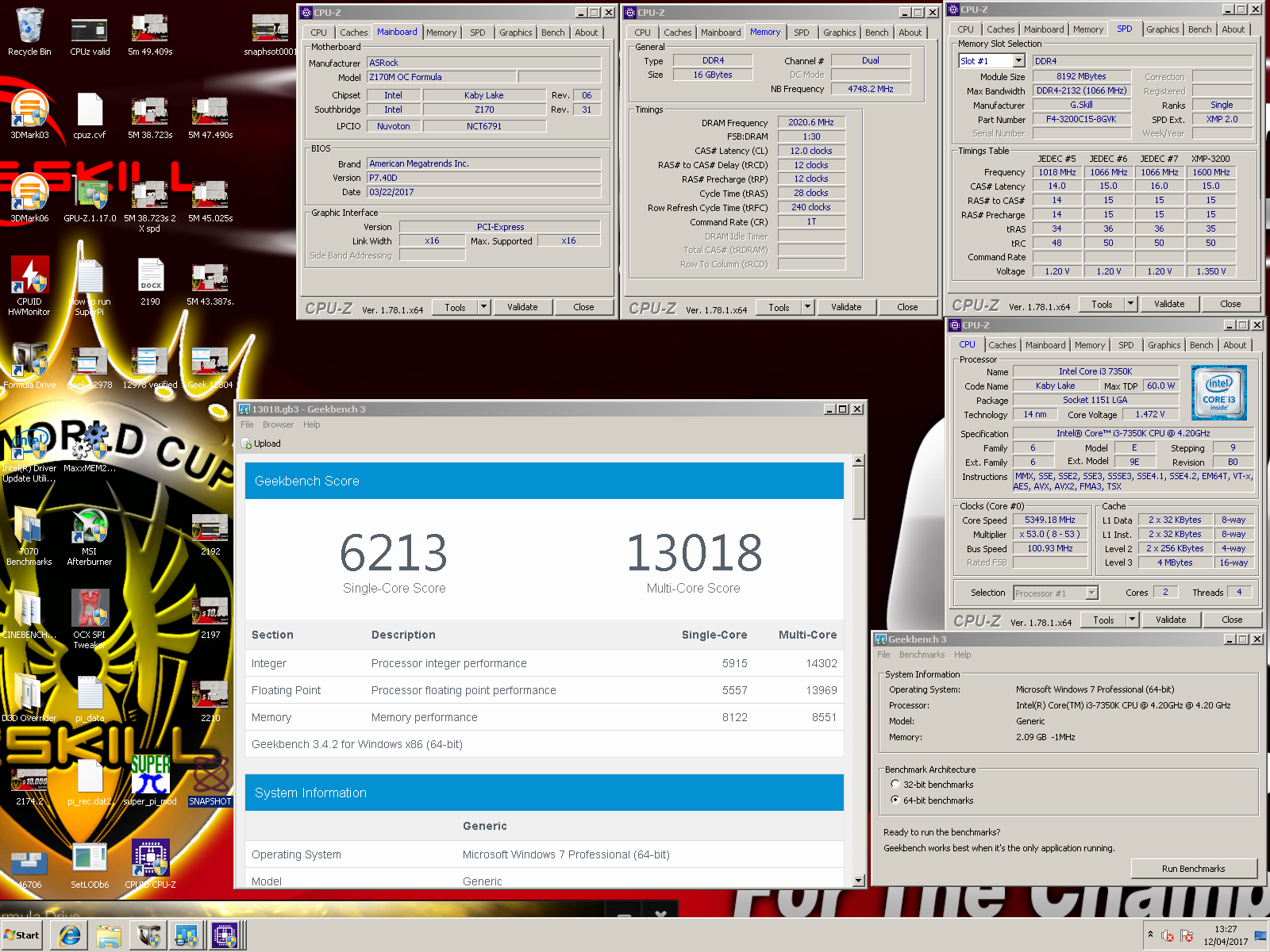Click Close in the Memory CPU-Z window
The width and height of the screenshot is (1270, 952).
tap(907, 307)
